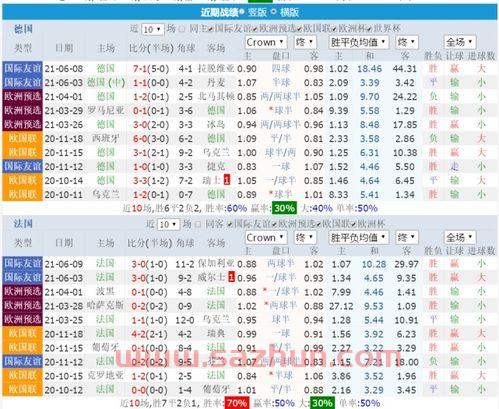This screenshot has width=499, height=409.
Task: Open 瑞典 away team link
Action: [x=216, y=334]
